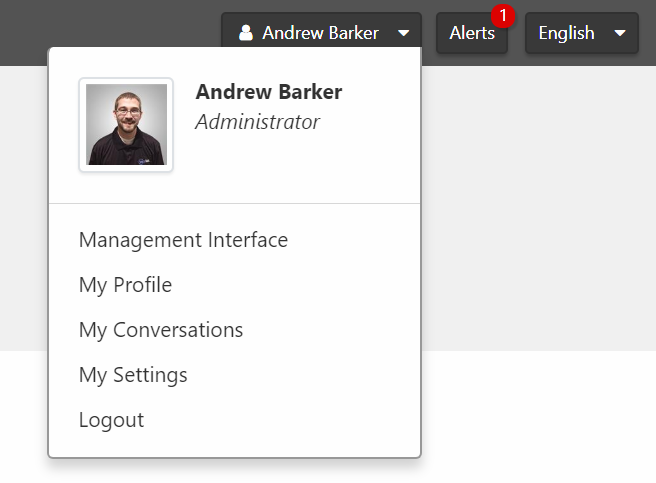
Task: Open the English language selector
Action: 567,33
